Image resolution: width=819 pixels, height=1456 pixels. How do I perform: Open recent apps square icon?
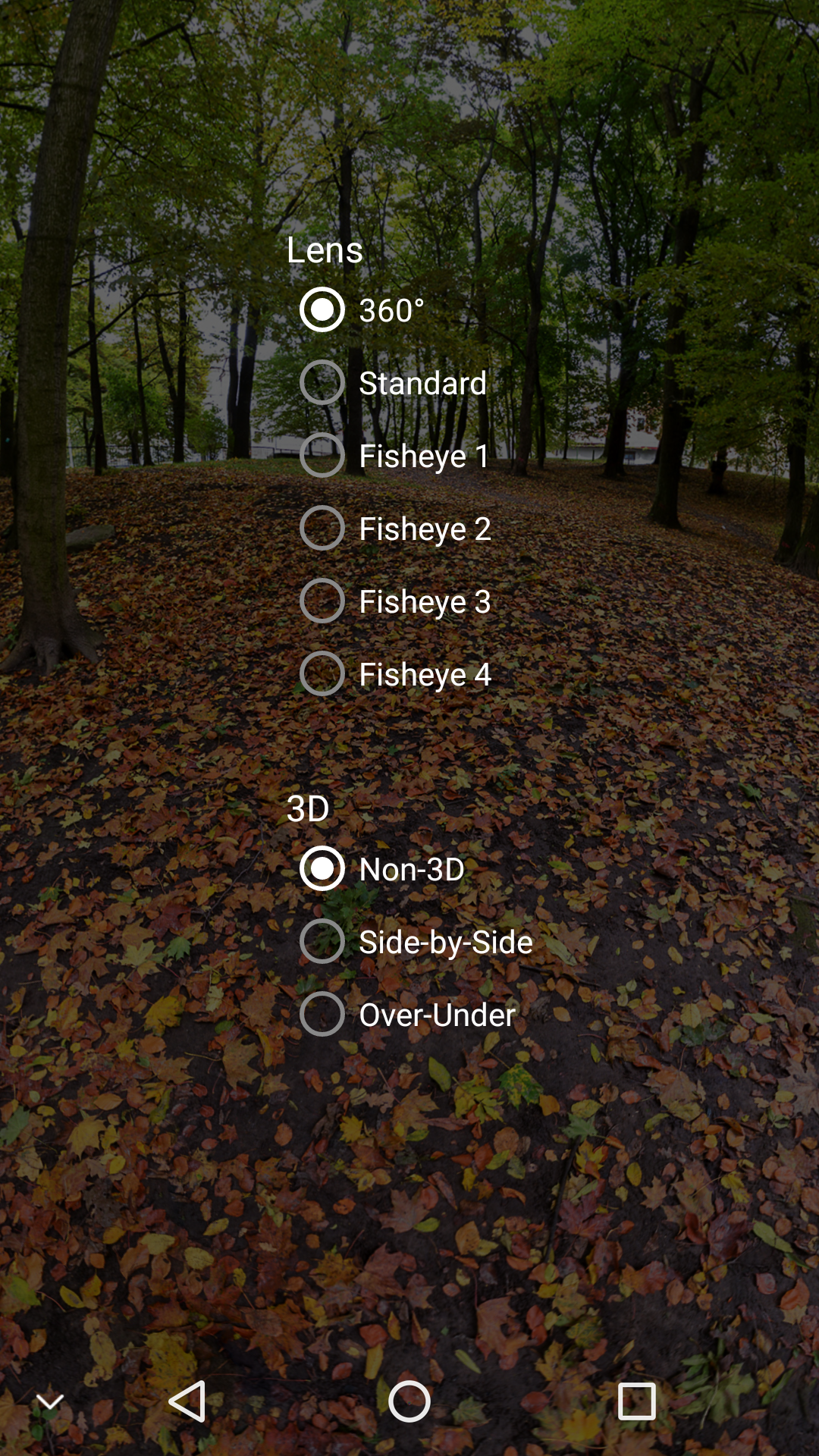click(x=637, y=1401)
